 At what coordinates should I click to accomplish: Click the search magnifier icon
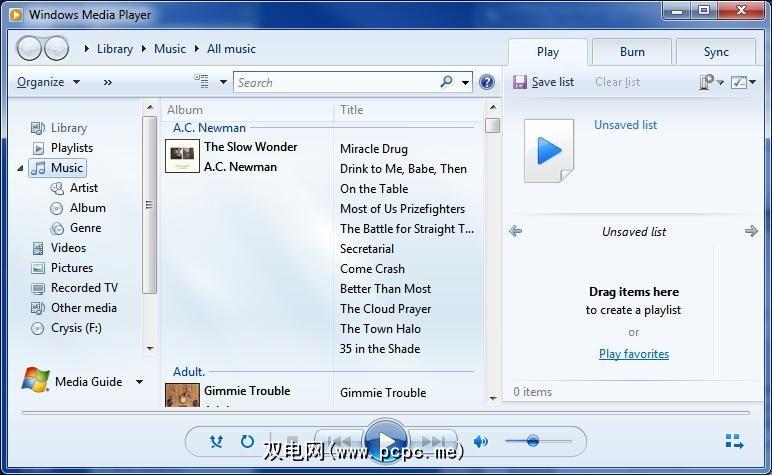[x=447, y=82]
